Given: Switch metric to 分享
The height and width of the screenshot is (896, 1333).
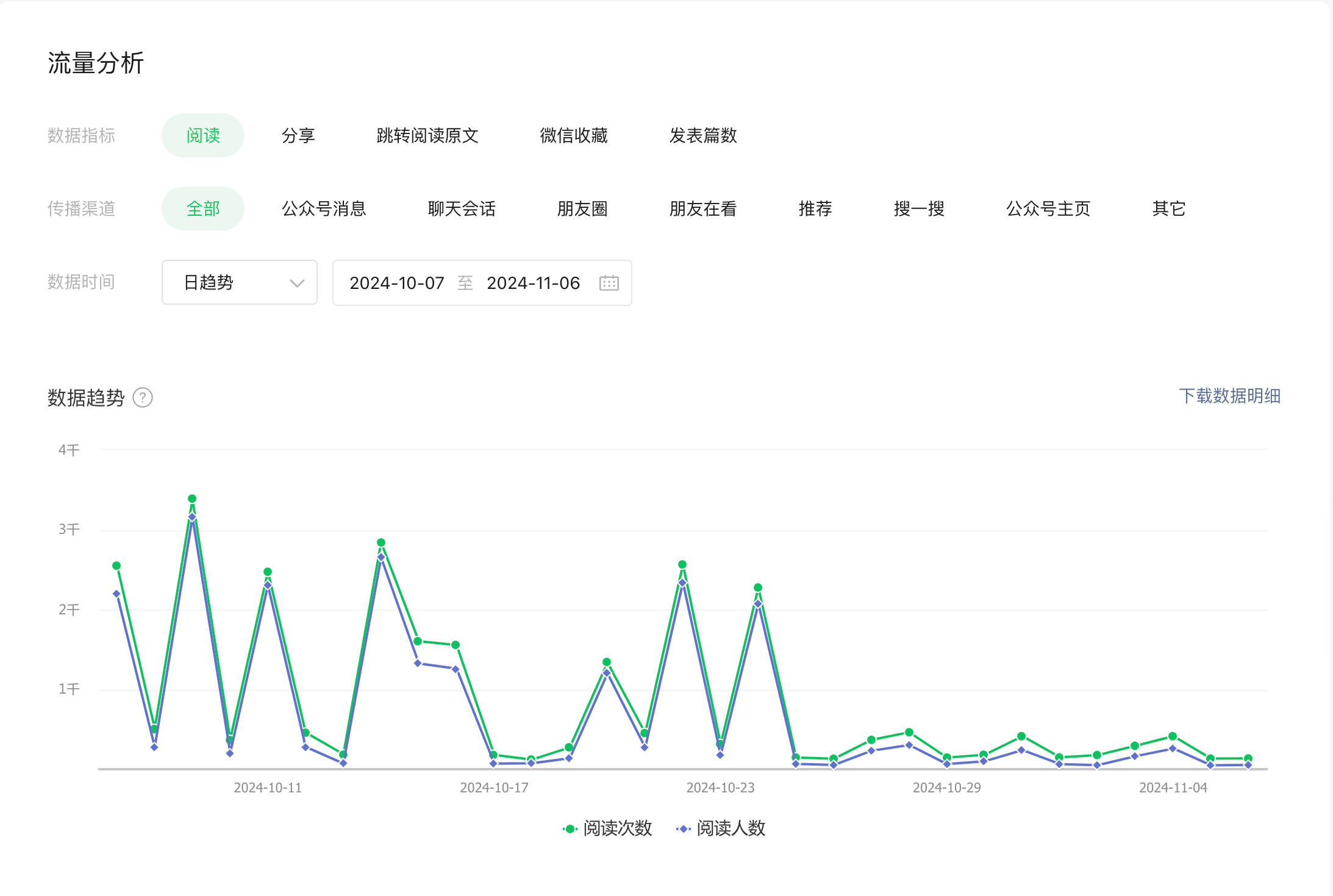Looking at the screenshot, I should tap(298, 135).
